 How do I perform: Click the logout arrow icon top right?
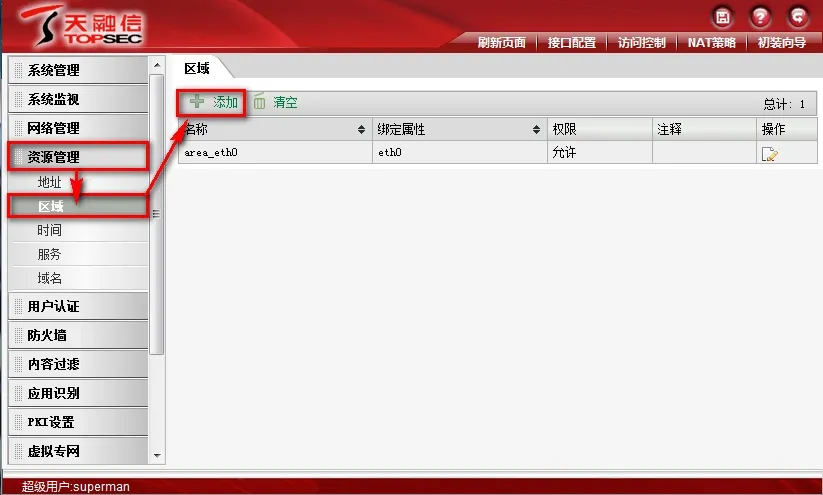(x=798, y=18)
